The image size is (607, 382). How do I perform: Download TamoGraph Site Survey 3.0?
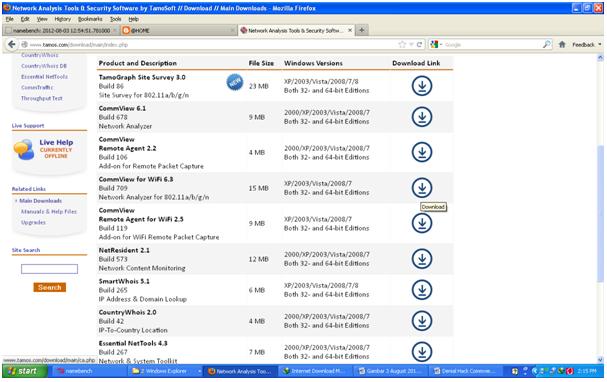422,86
